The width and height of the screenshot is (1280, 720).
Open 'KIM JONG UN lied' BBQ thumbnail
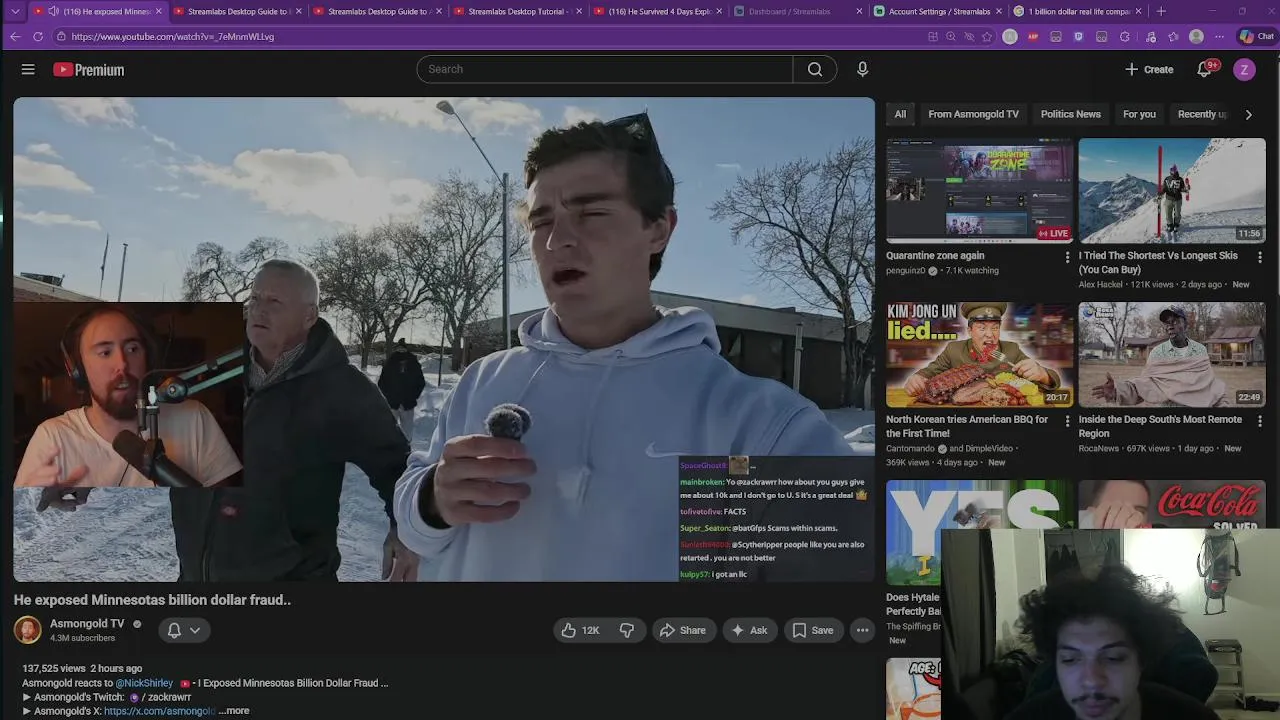pos(979,354)
